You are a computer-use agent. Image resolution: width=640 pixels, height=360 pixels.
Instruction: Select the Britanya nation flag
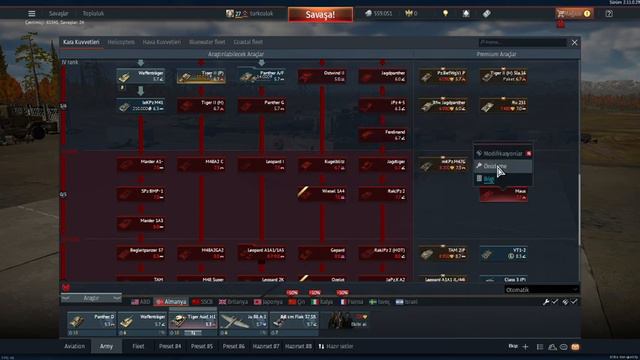click(x=233, y=302)
